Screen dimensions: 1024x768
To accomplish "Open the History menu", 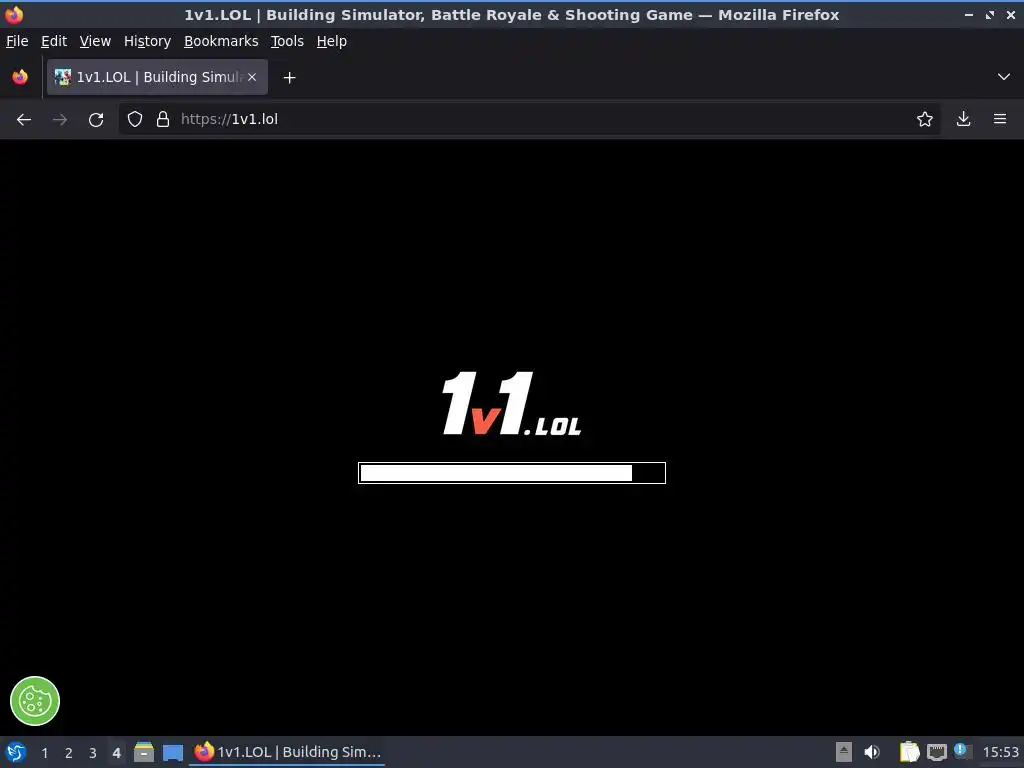I will (x=147, y=41).
